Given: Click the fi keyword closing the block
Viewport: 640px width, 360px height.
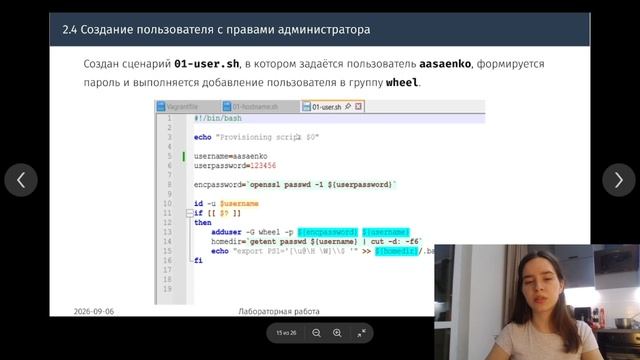Looking at the screenshot, I should click(x=198, y=260).
